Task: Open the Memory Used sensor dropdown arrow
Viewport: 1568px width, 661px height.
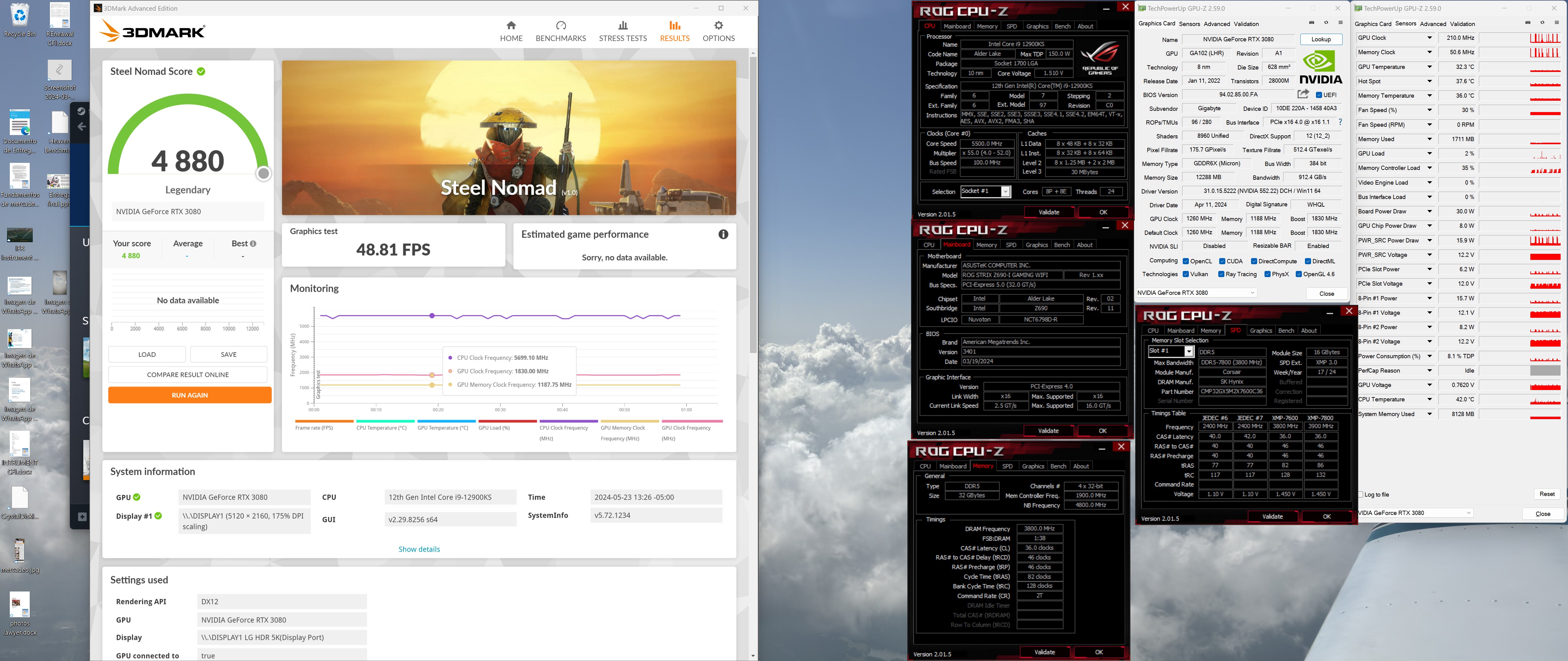Action: pos(1429,139)
